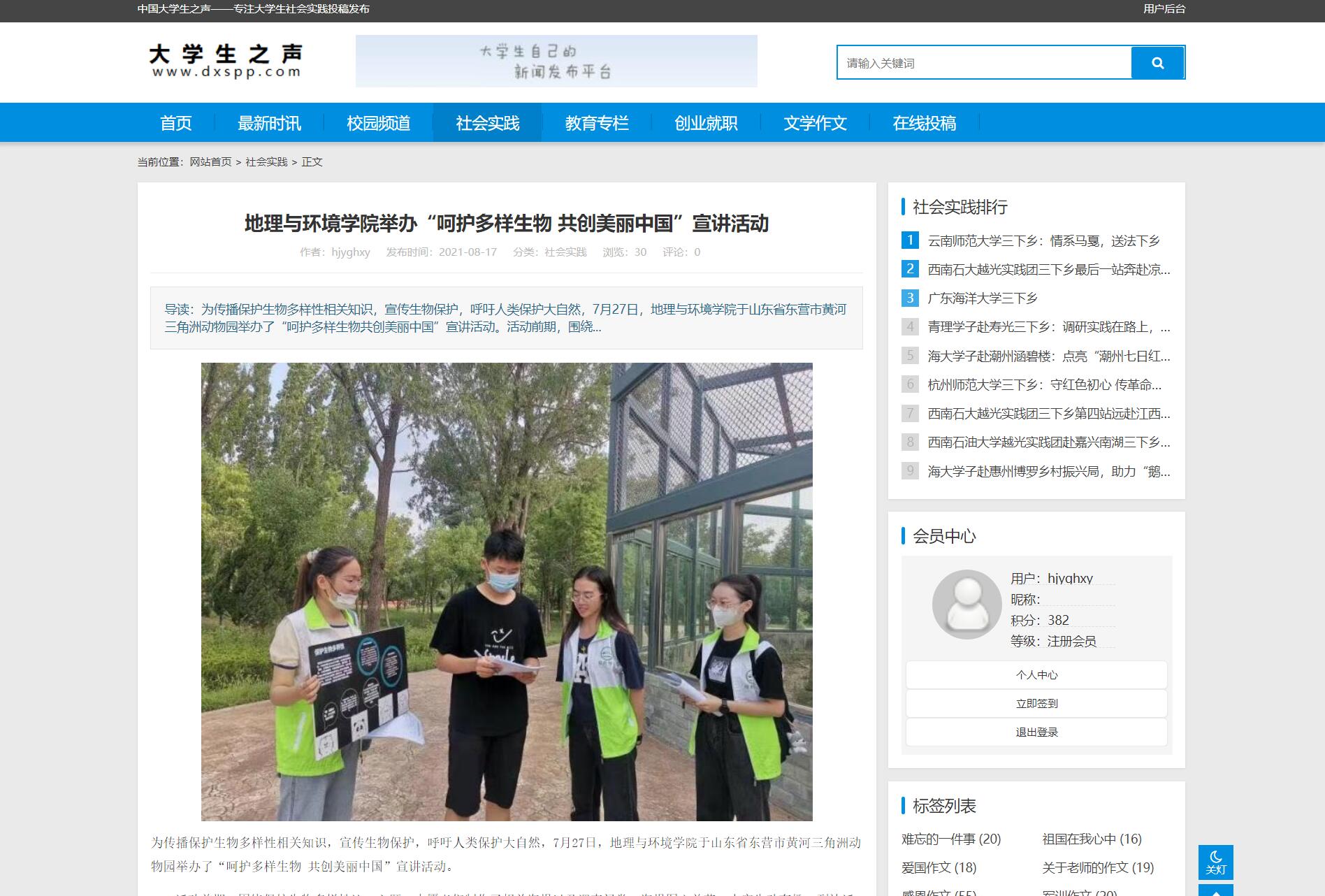Open the 首页 navigation tab
This screenshot has height=896, width=1325.
[x=175, y=123]
